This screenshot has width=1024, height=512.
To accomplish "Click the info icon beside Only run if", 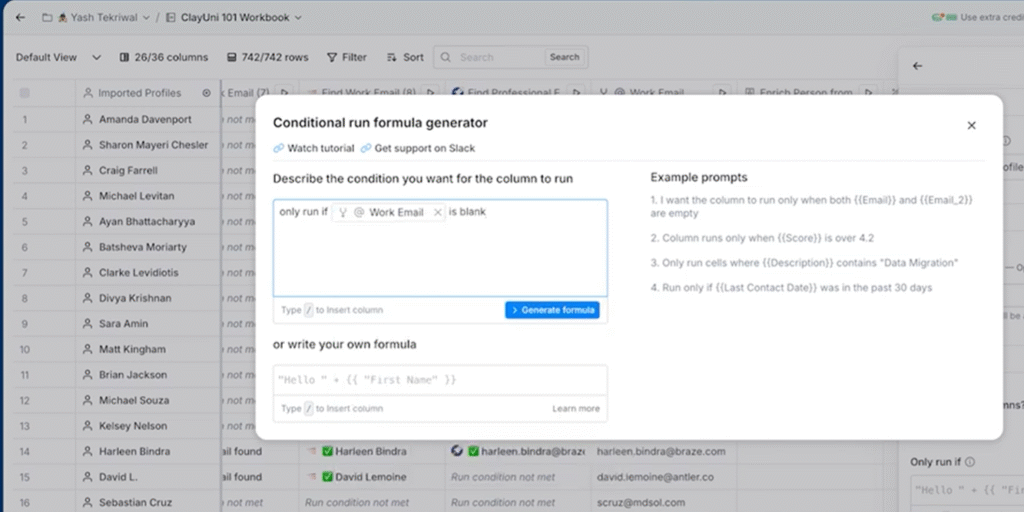I will click(x=971, y=463).
